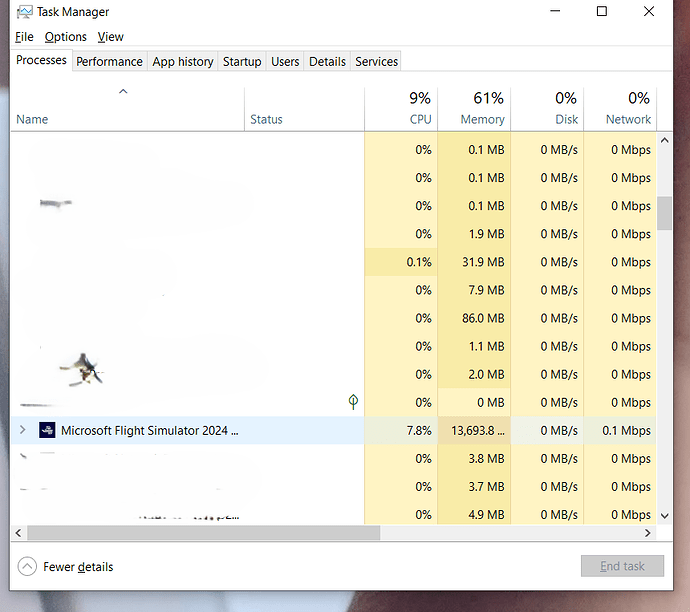
Task: Click the horizontal scrollbar thumb
Action: pyautogui.click(x=203, y=533)
